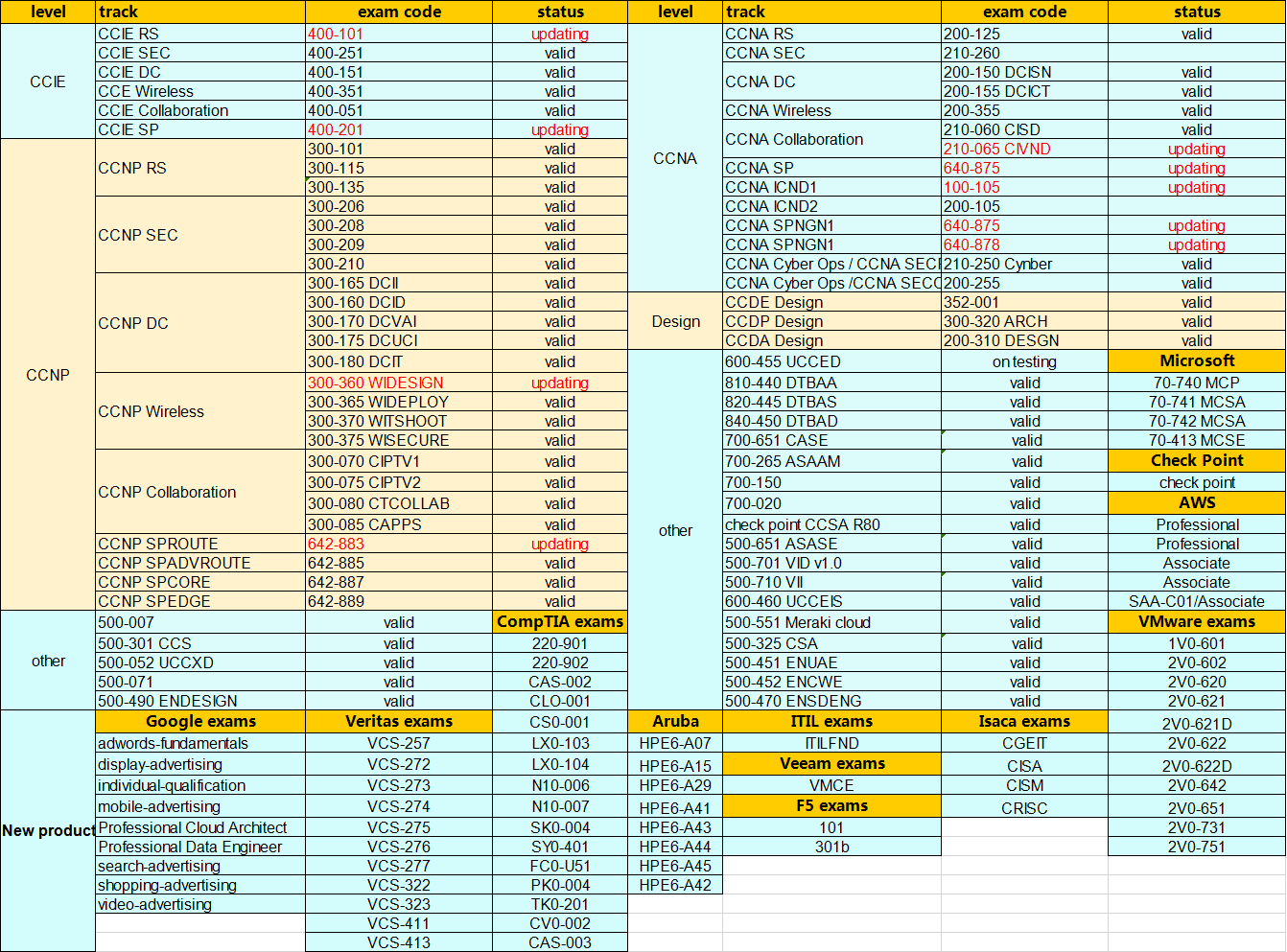Screen dimensions: 1287x952
Task: Select the Isaca exams header cell
Action: (x=1023, y=721)
